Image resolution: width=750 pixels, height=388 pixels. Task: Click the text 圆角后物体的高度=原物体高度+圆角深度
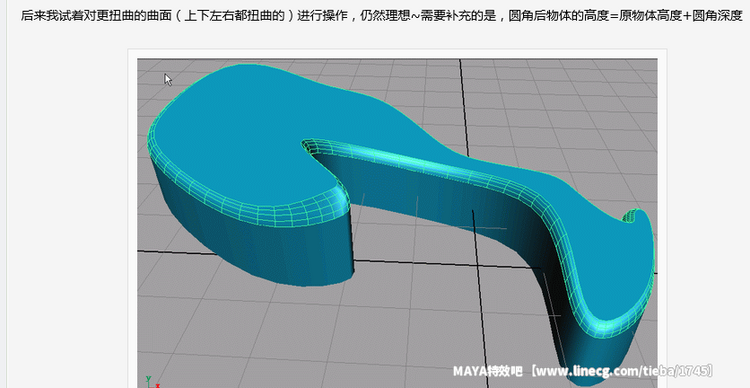(x=625, y=15)
